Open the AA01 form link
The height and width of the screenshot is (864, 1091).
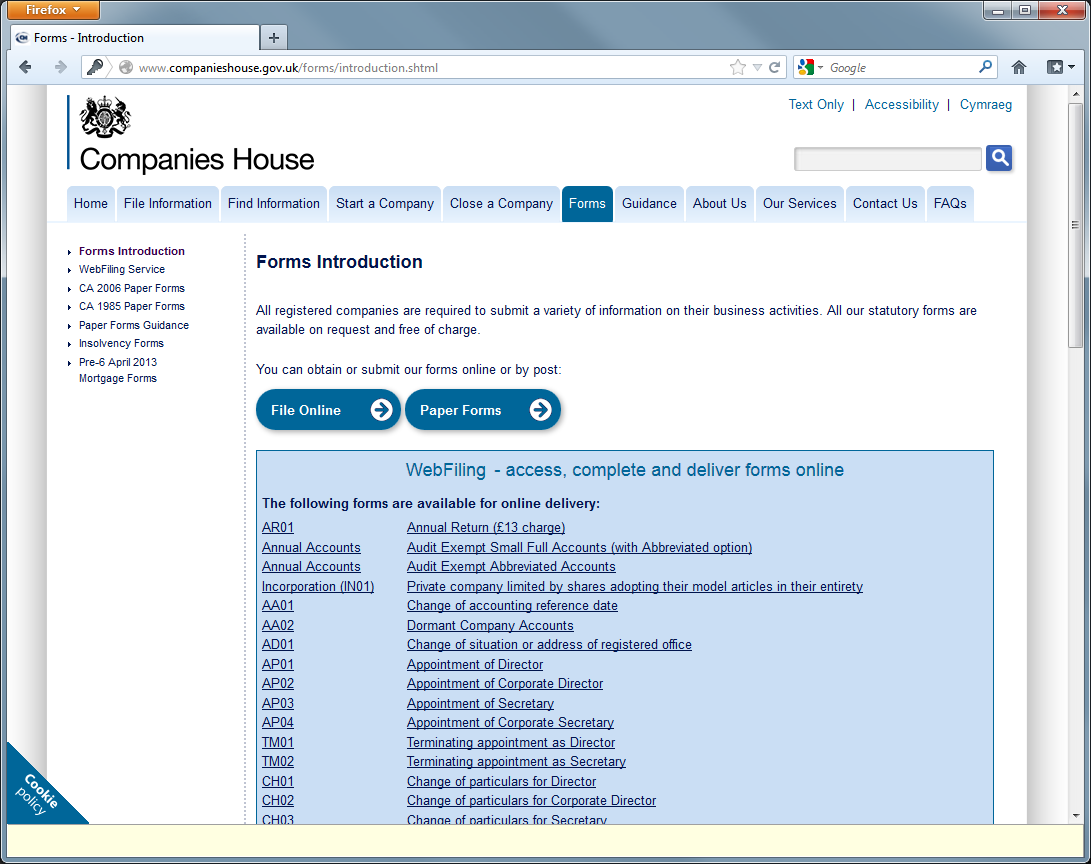tap(278, 605)
